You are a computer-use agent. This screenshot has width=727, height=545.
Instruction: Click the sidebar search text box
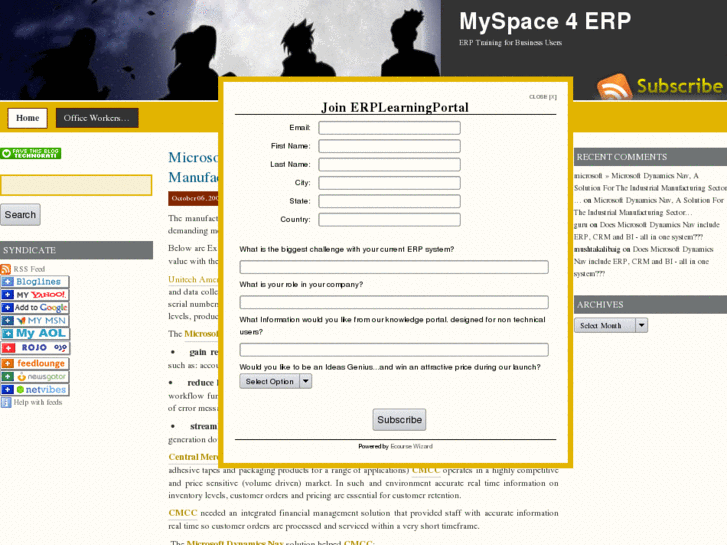point(76,185)
